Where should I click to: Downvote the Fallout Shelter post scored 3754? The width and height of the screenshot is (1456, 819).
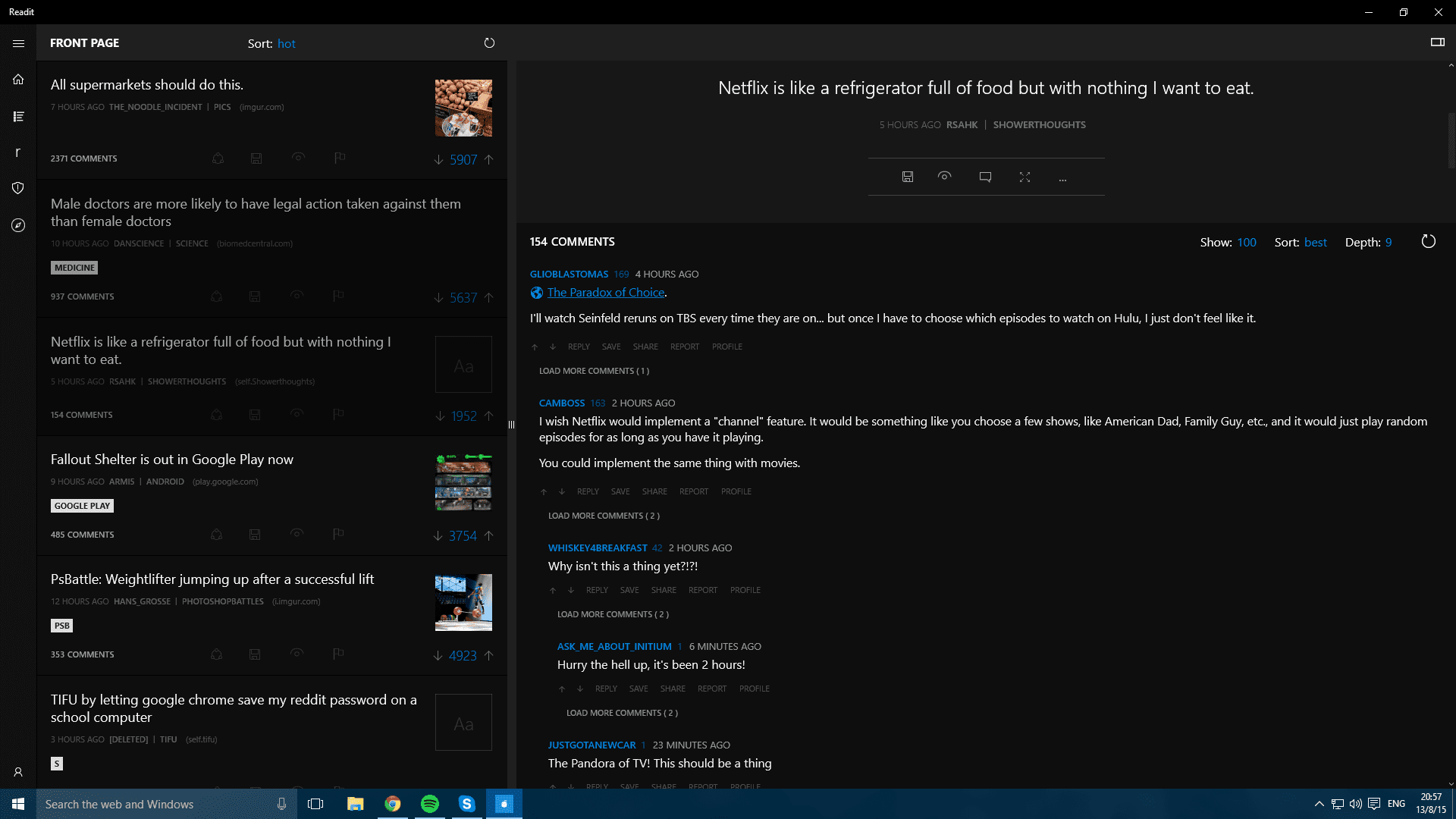click(438, 536)
